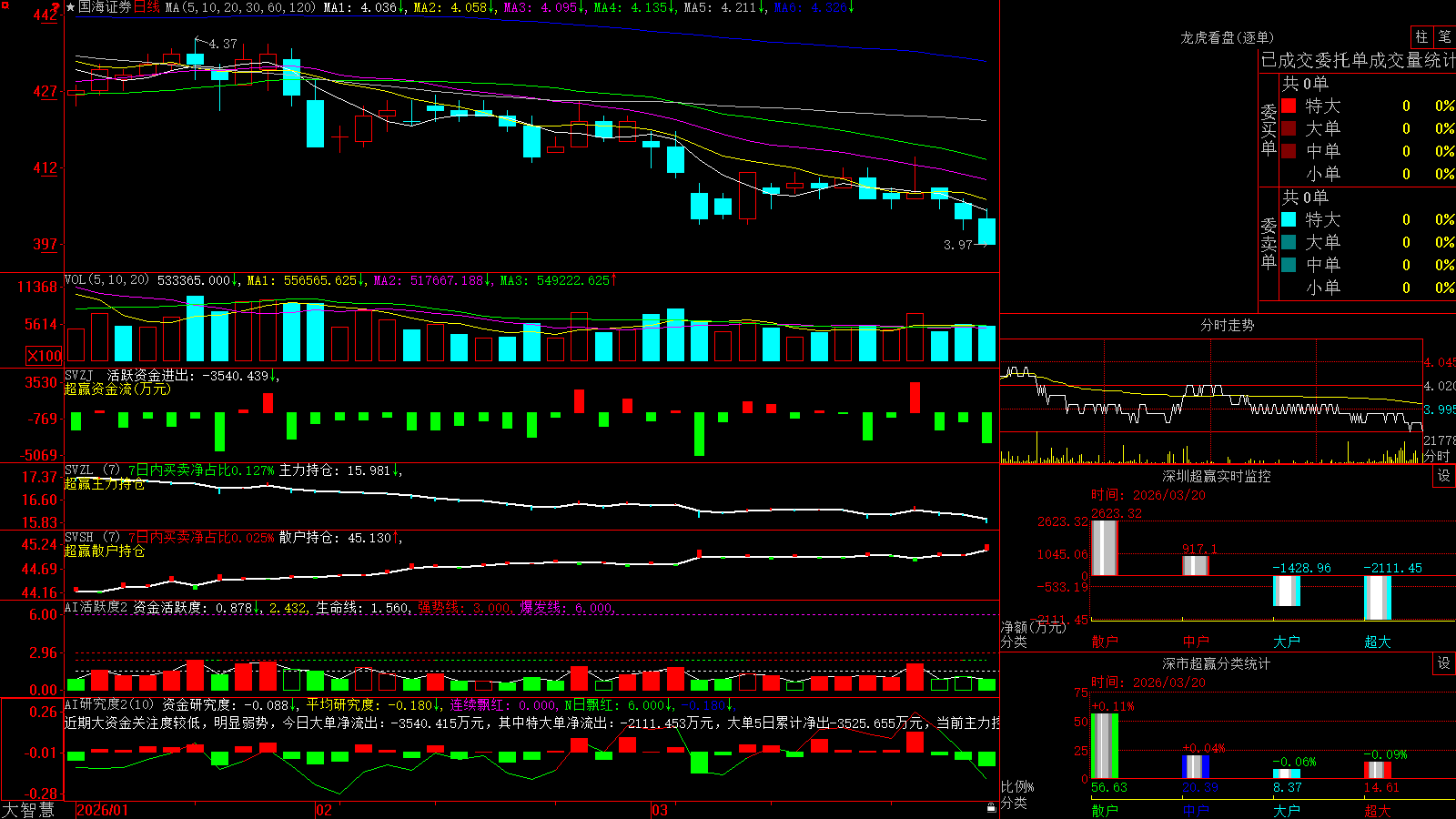
Task: Switch to 柱 bar view button
Action: pos(1421,36)
